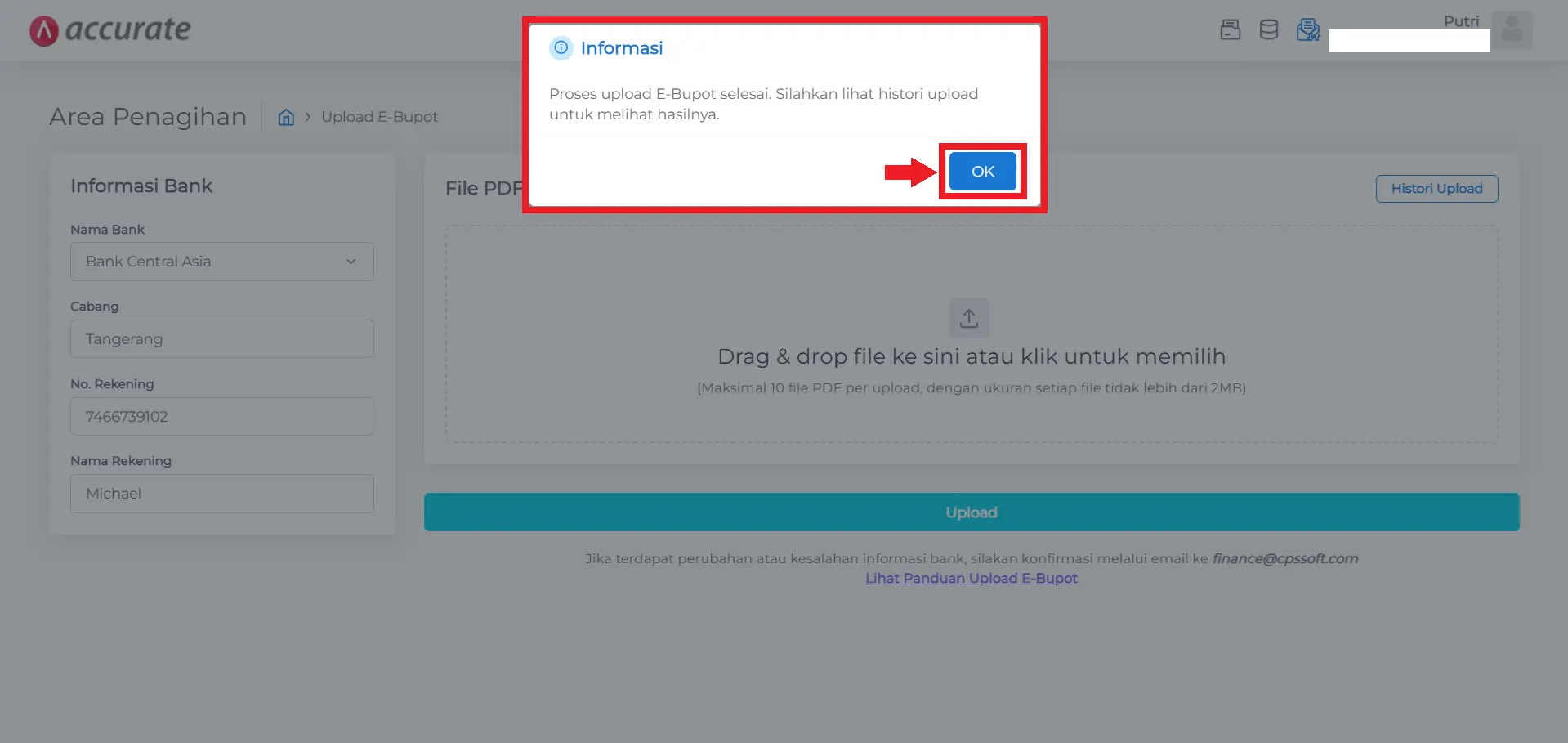
Task: Switch to the Upload E-Bupot breadcrumb
Action: coord(379,117)
